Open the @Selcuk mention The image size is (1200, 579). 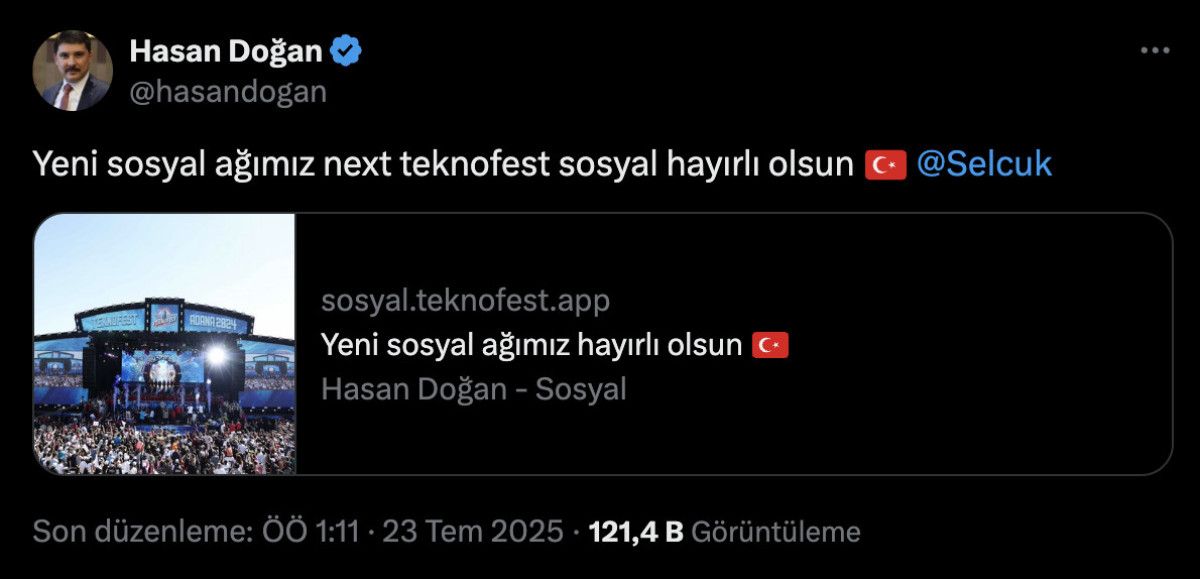pos(984,165)
